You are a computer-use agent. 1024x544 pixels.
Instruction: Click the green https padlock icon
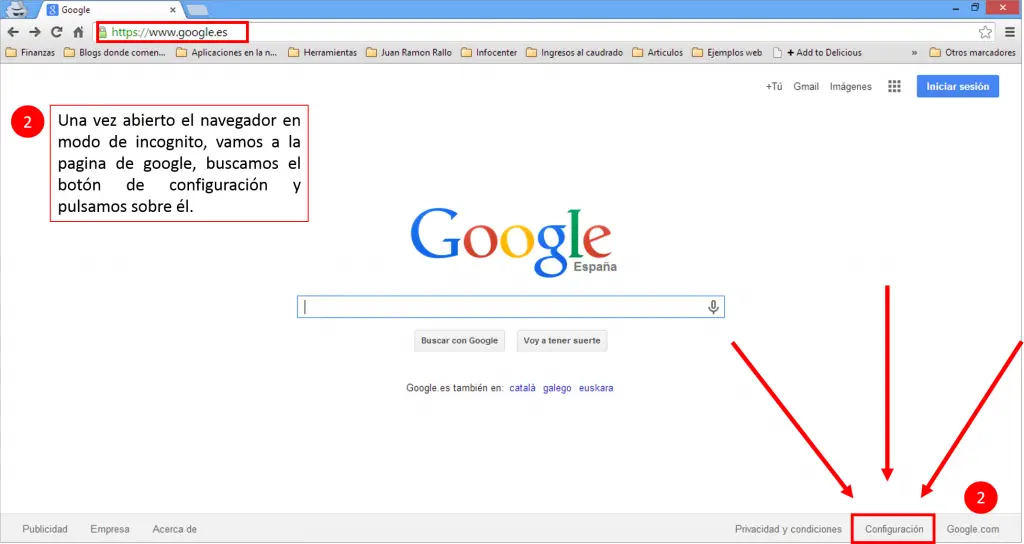(x=103, y=32)
